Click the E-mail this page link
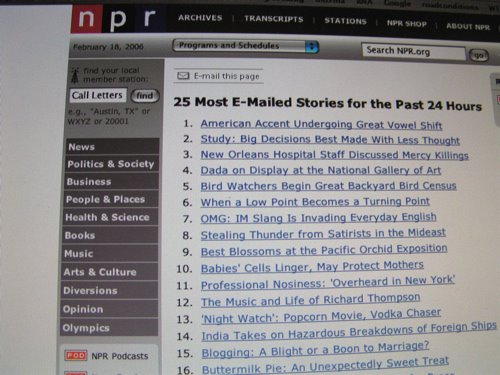 (227, 76)
